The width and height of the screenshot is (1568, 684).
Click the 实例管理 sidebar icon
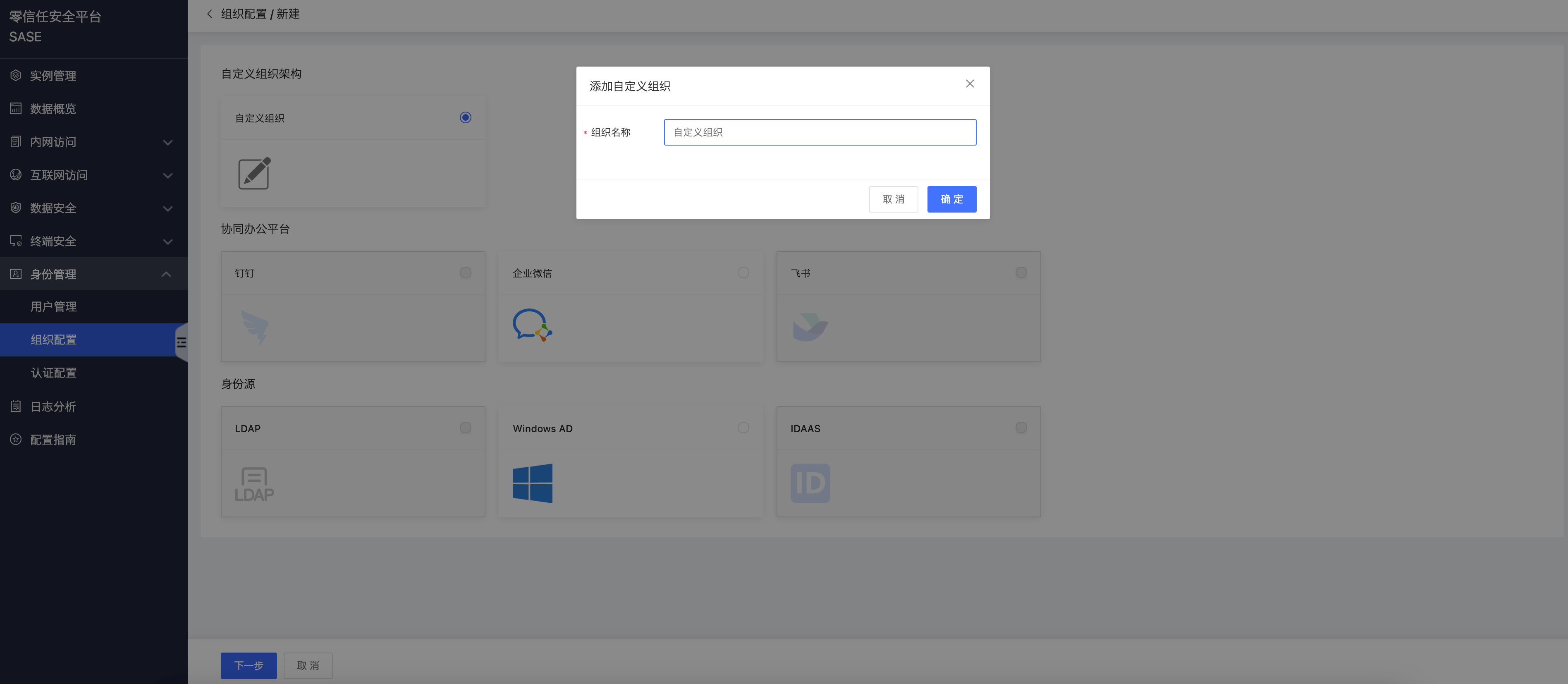coord(16,75)
